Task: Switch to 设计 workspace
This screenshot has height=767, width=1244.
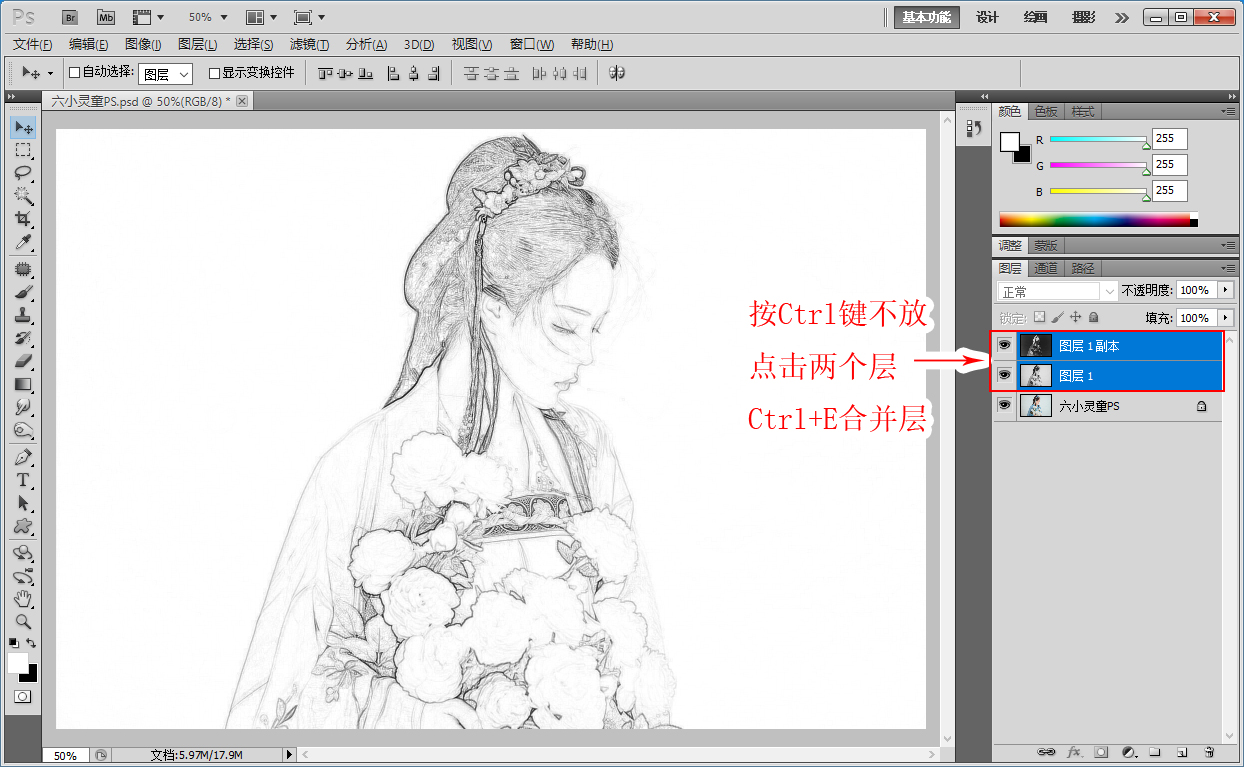Action: 987,17
